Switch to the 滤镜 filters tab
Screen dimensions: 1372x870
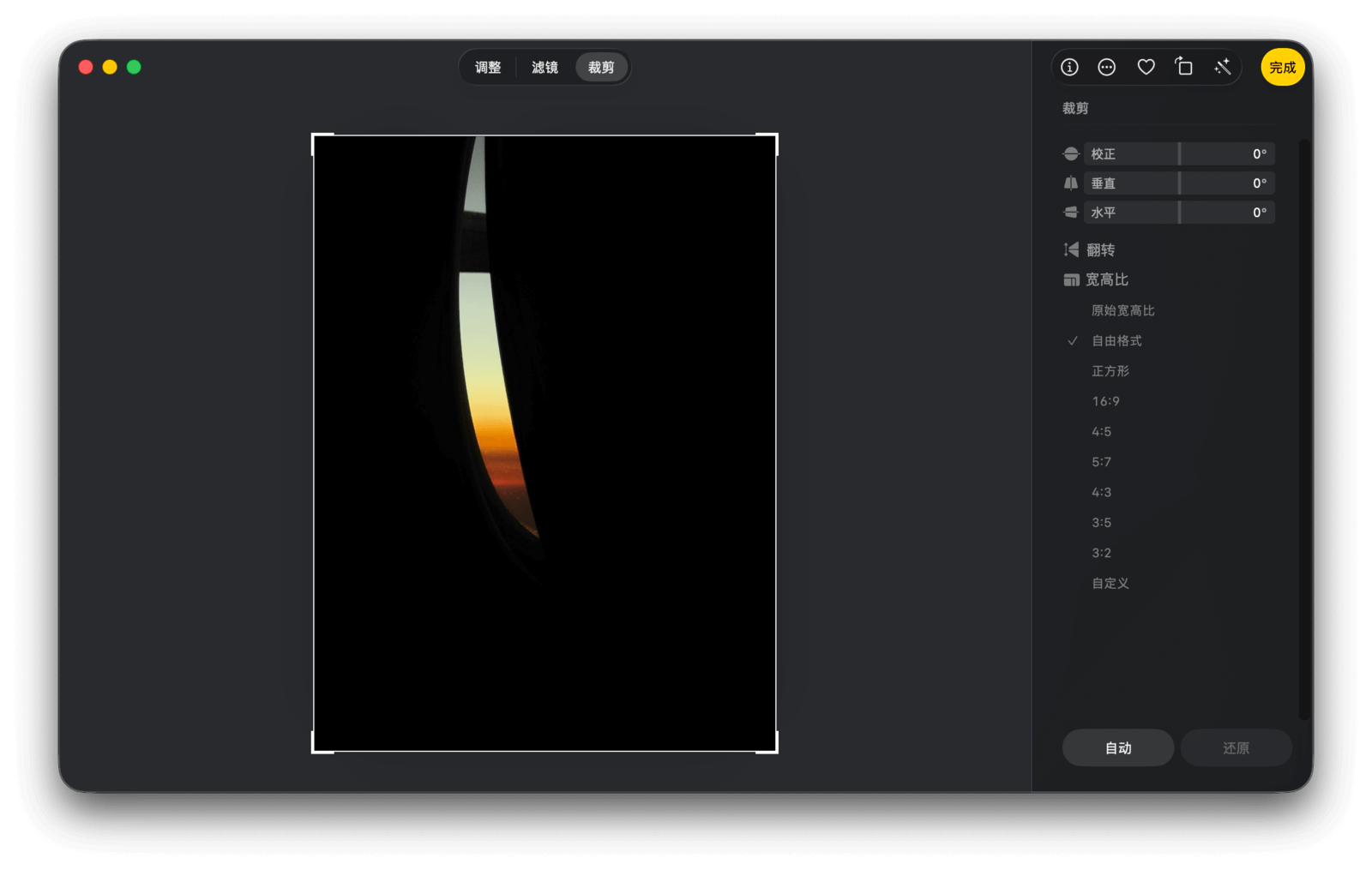(545, 68)
